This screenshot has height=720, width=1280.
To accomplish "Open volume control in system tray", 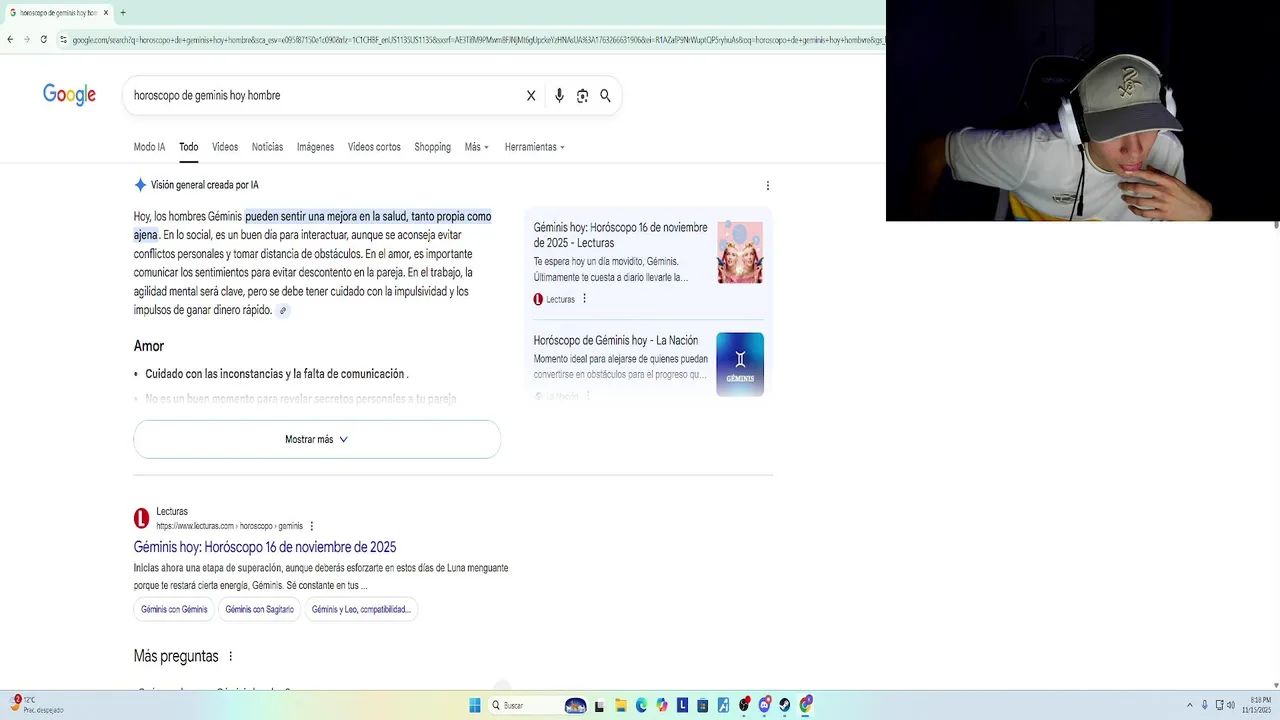I will [x=1230, y=705].
